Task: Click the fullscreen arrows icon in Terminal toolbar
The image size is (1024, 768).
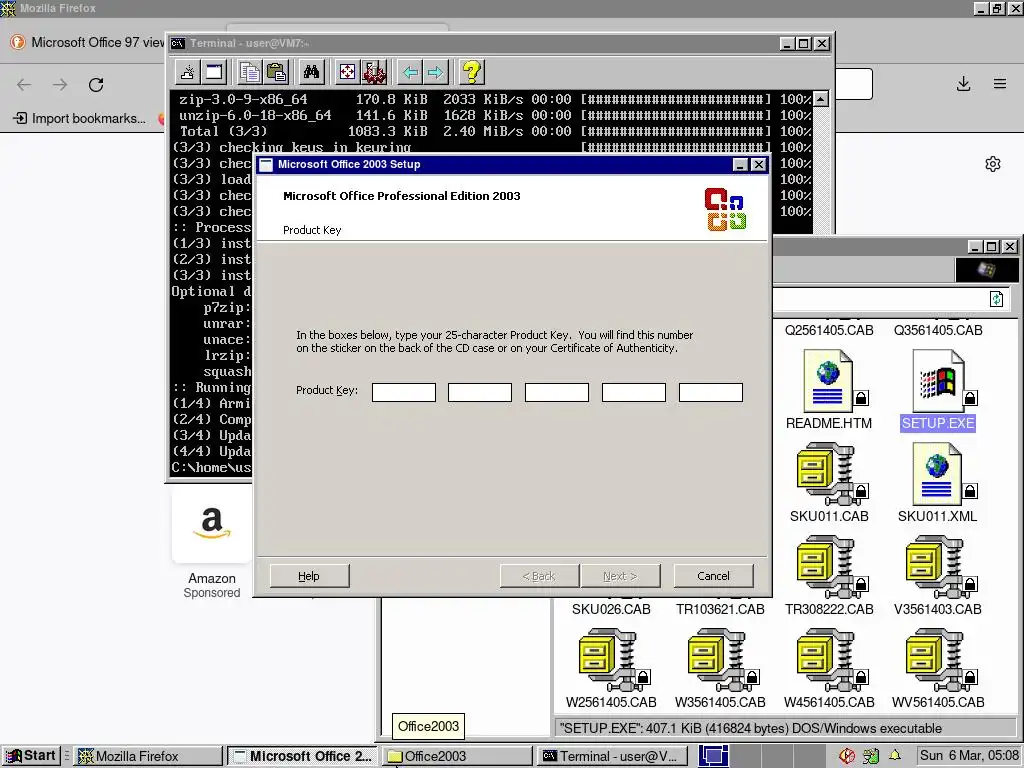Action: click(347, 72)
